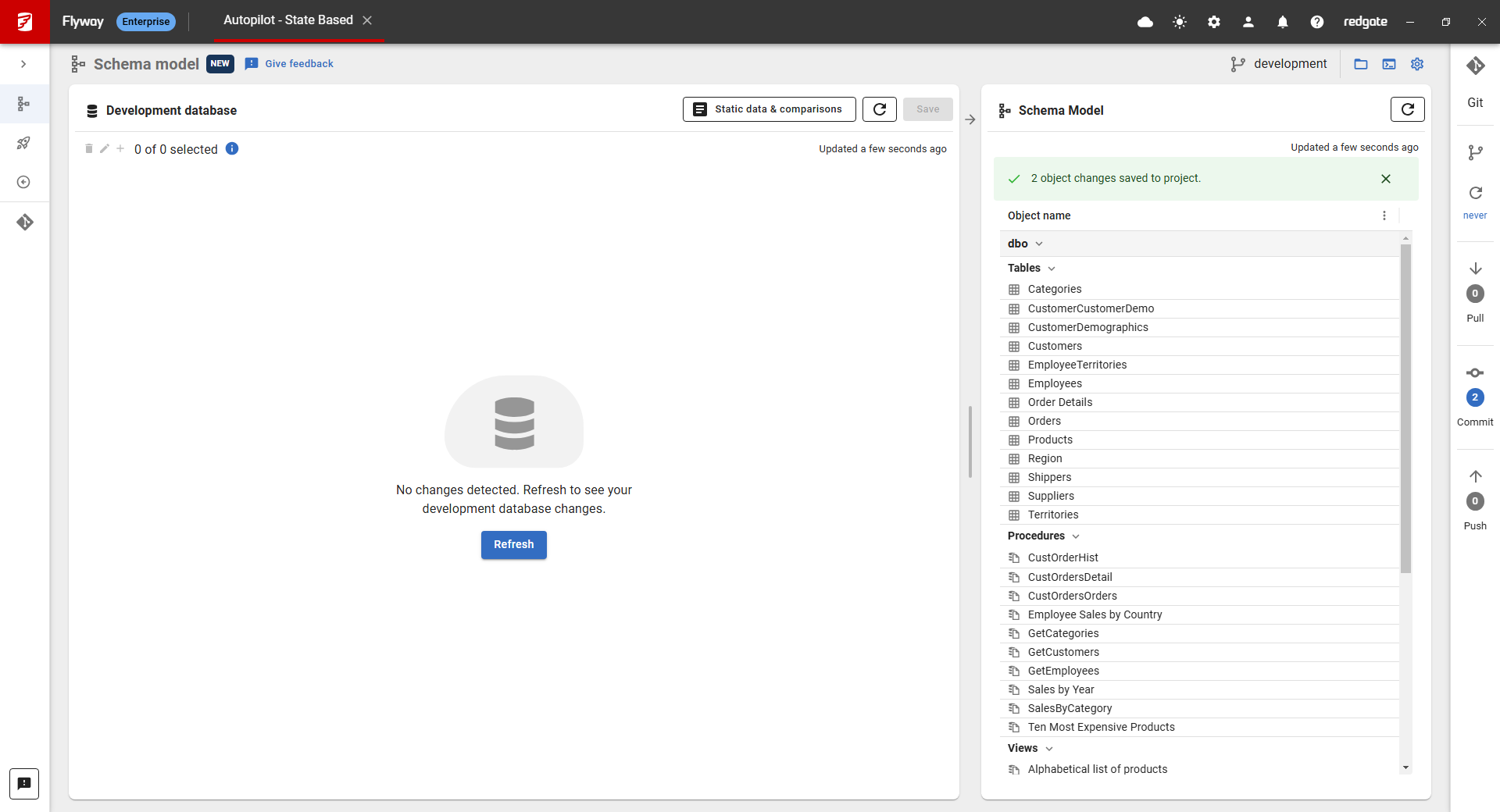
Task: Collapse the Procedures section
Action: point(1076,536)
